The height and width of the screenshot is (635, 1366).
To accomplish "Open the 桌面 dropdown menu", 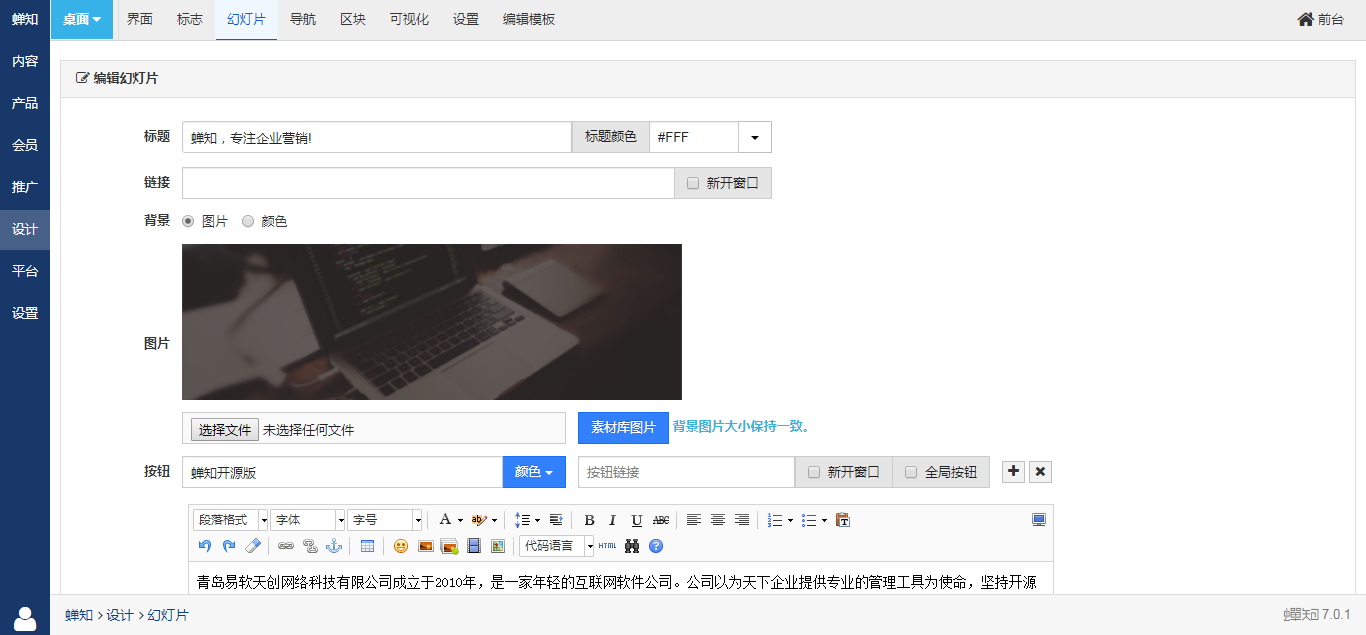I will point(82,20).
